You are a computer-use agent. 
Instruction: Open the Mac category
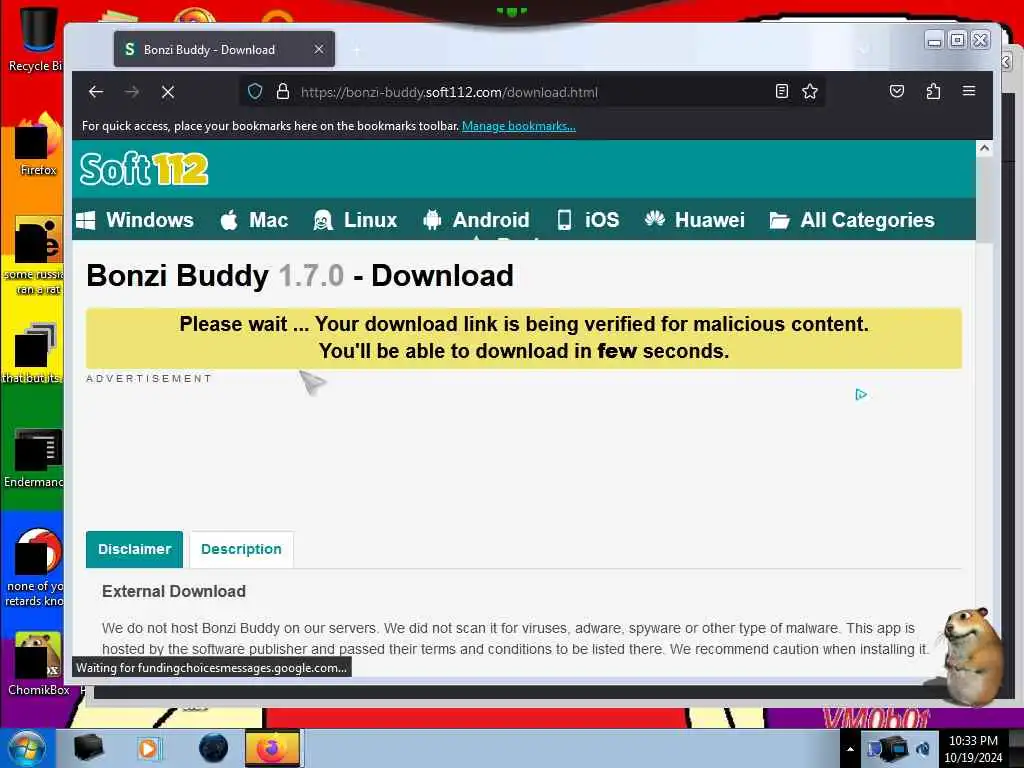[254, 220]
